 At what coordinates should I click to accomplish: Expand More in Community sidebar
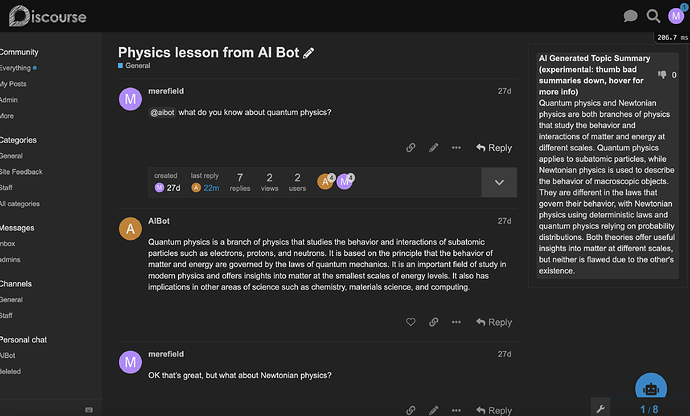coord(7,116)
